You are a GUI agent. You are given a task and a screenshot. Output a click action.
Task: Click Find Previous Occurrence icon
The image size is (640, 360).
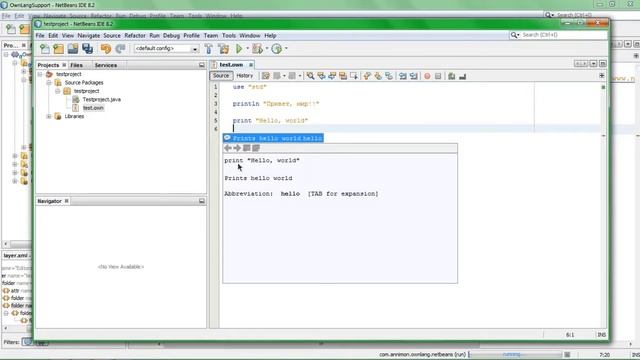coord(322,76)
